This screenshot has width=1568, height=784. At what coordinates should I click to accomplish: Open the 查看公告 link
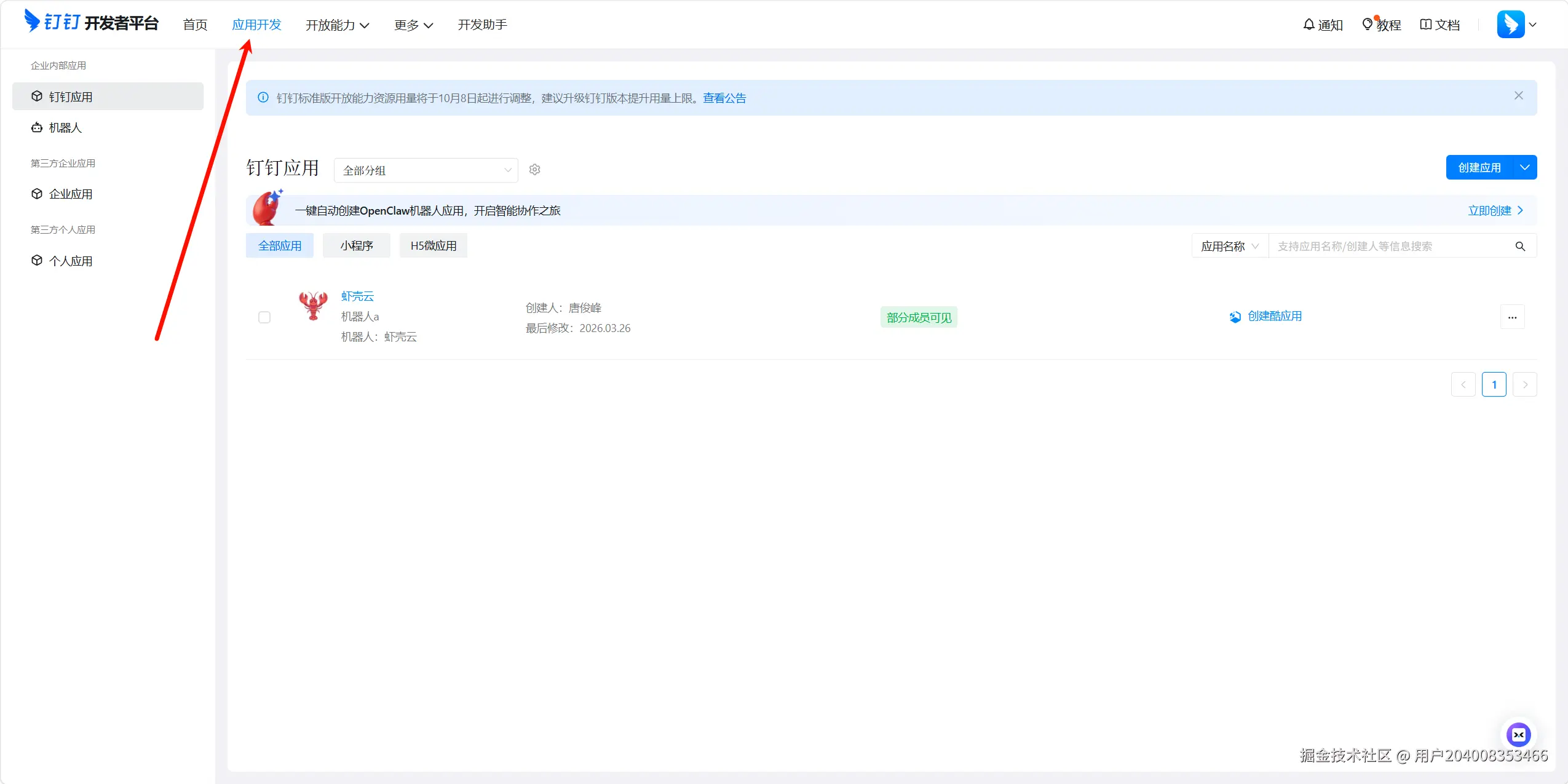click(x=724, y=98)
